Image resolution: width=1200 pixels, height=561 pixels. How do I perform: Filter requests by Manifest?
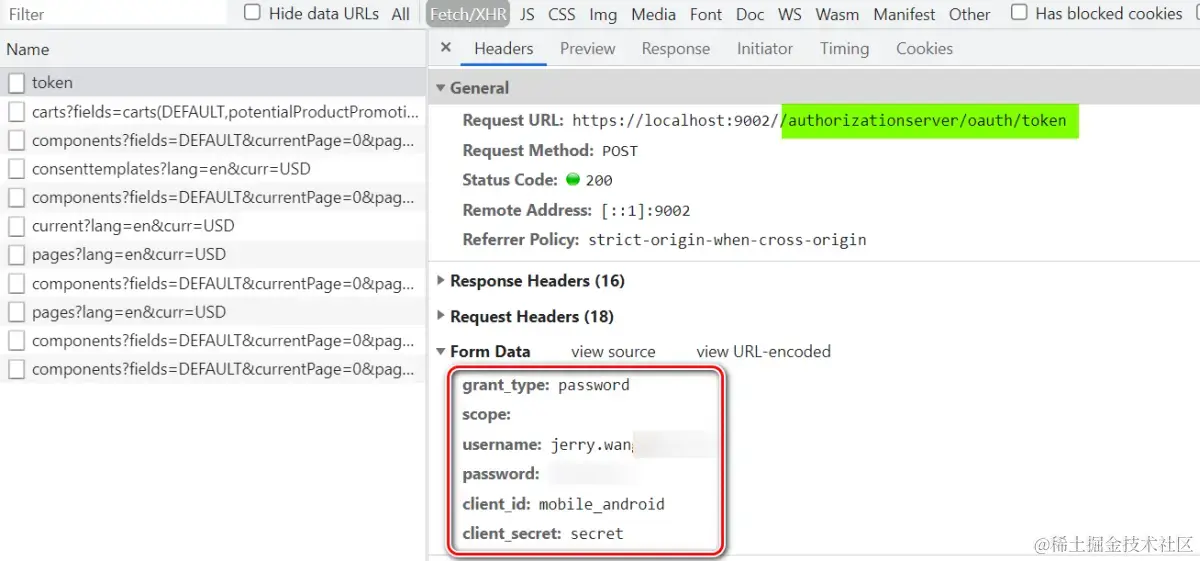(904, 14)
